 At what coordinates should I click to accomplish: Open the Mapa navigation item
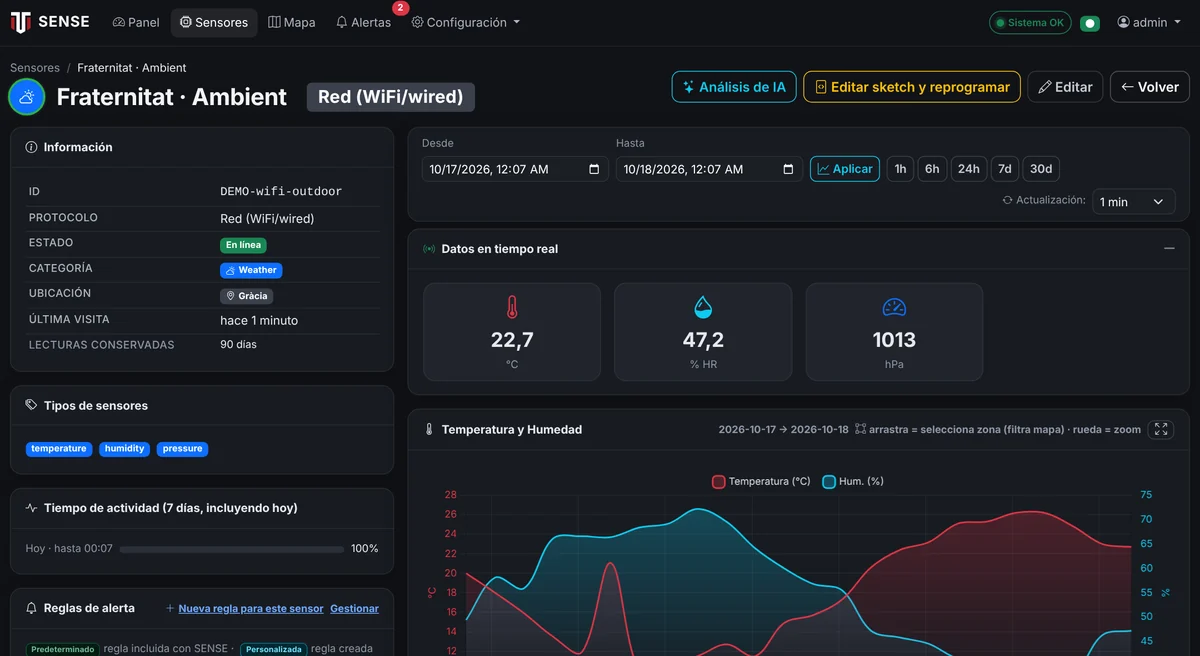pyautogui.click(x=292, y=22)
